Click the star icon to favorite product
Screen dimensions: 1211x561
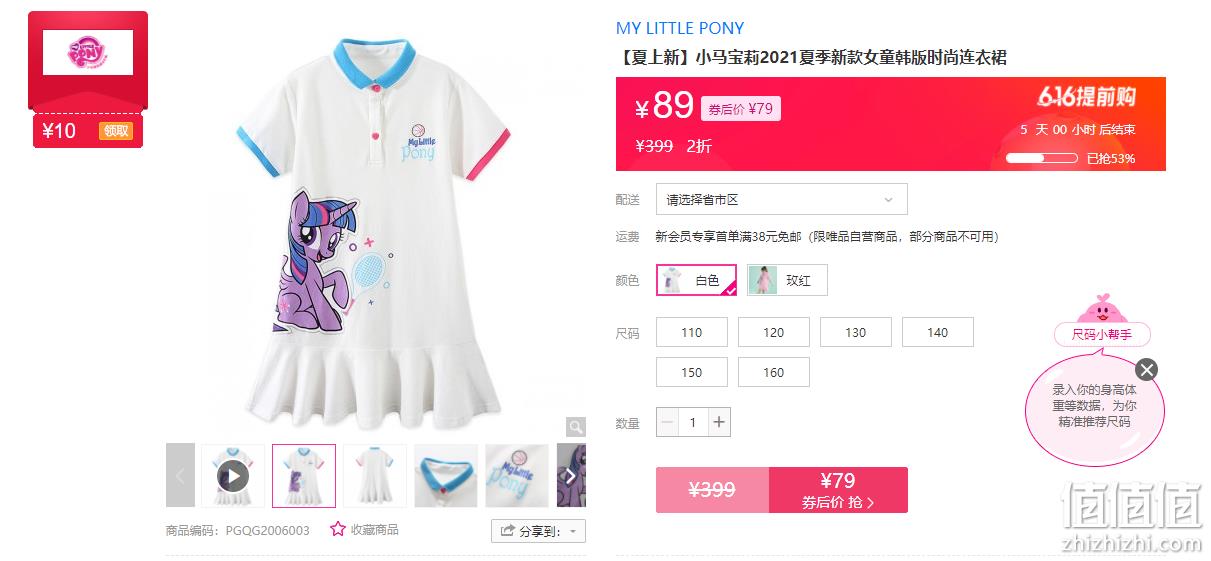coord(338,529)
